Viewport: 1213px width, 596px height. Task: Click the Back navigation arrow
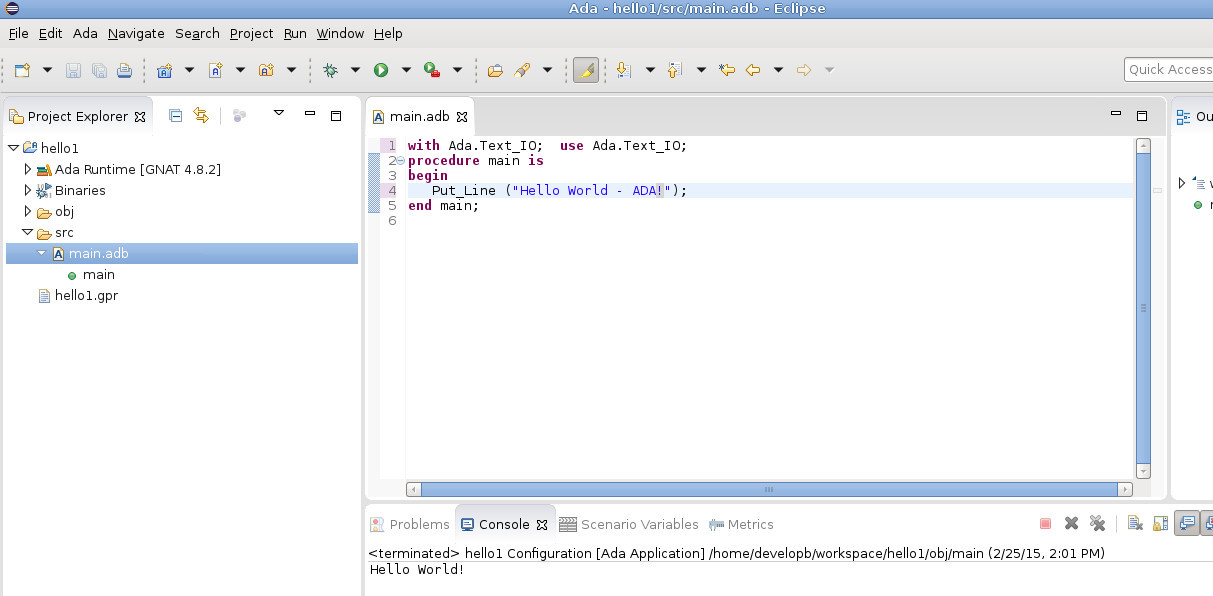click(x=753, y=70)
